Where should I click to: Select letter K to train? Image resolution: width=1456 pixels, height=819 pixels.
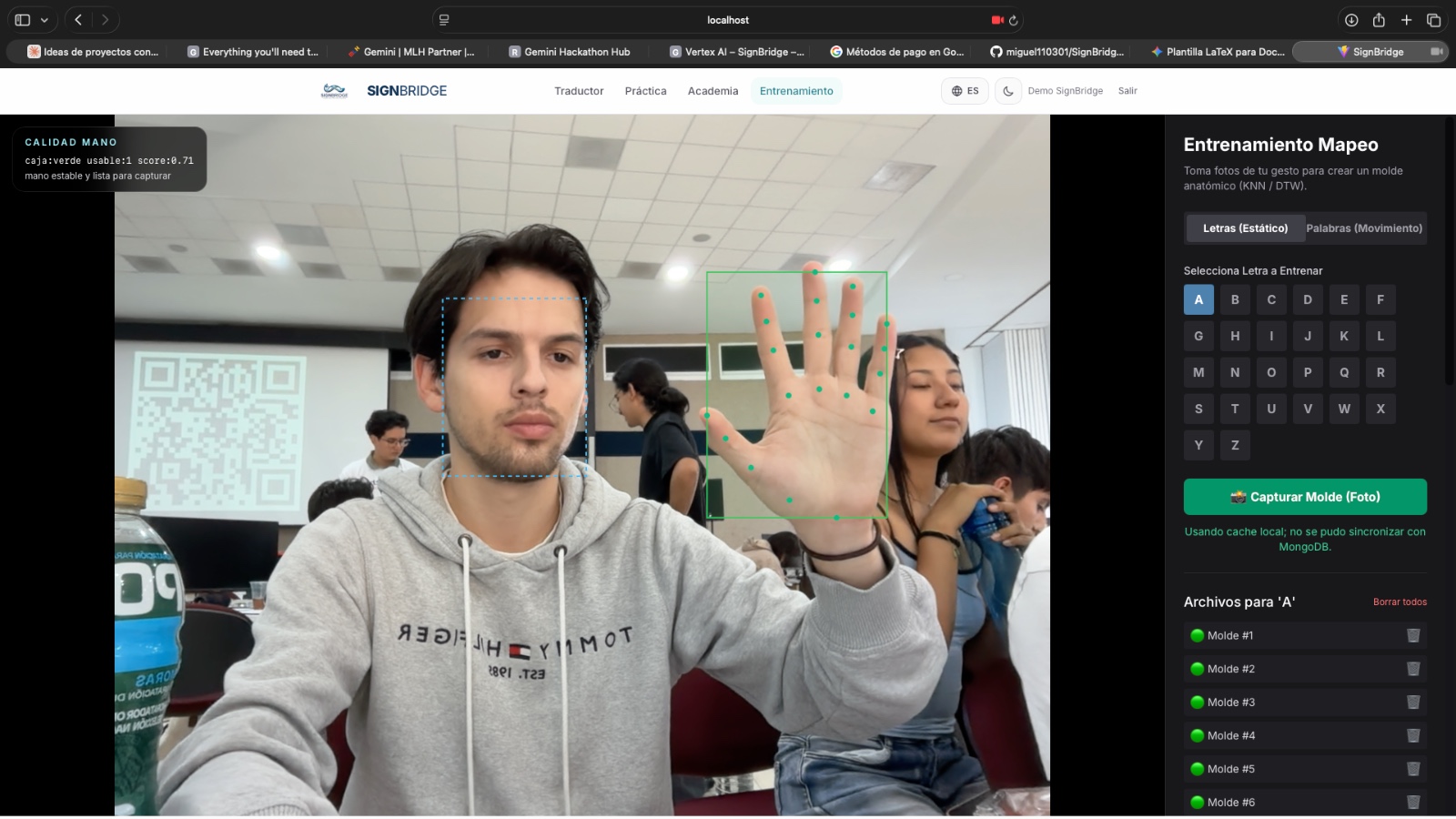tap(1344, 336)
